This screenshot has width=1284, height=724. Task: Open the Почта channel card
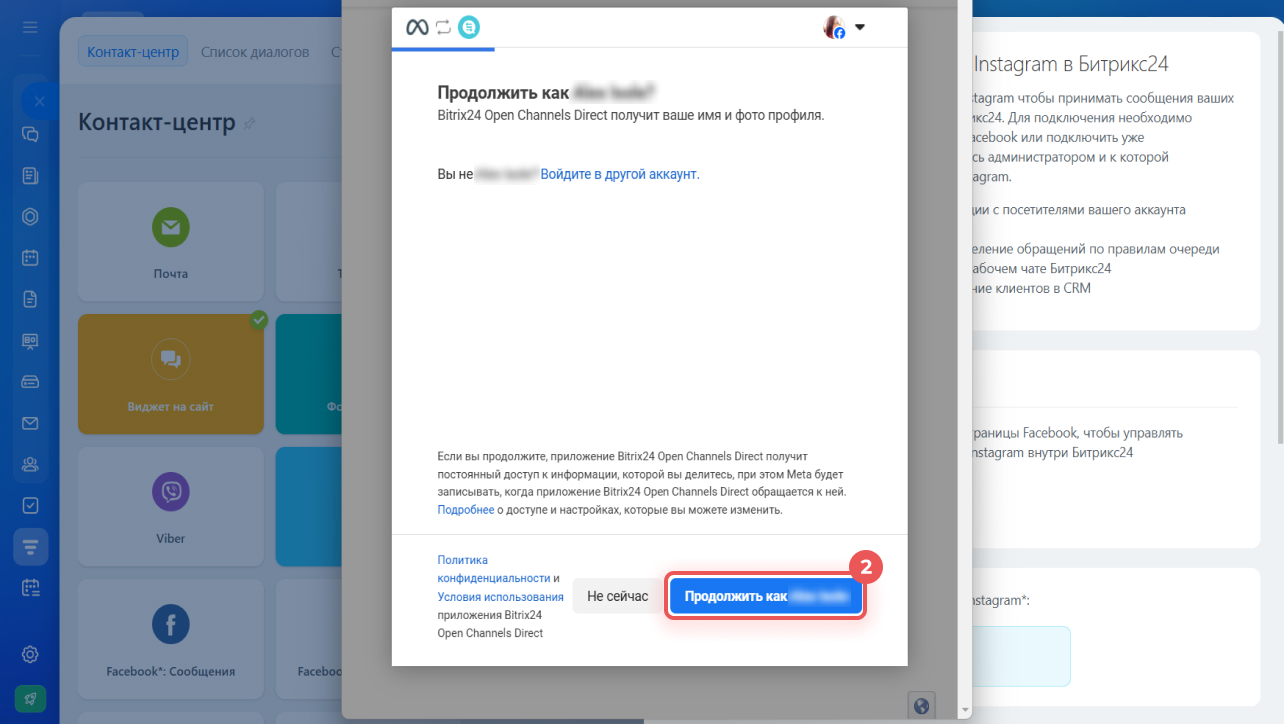pyautogui.click(x=171, y=241)
